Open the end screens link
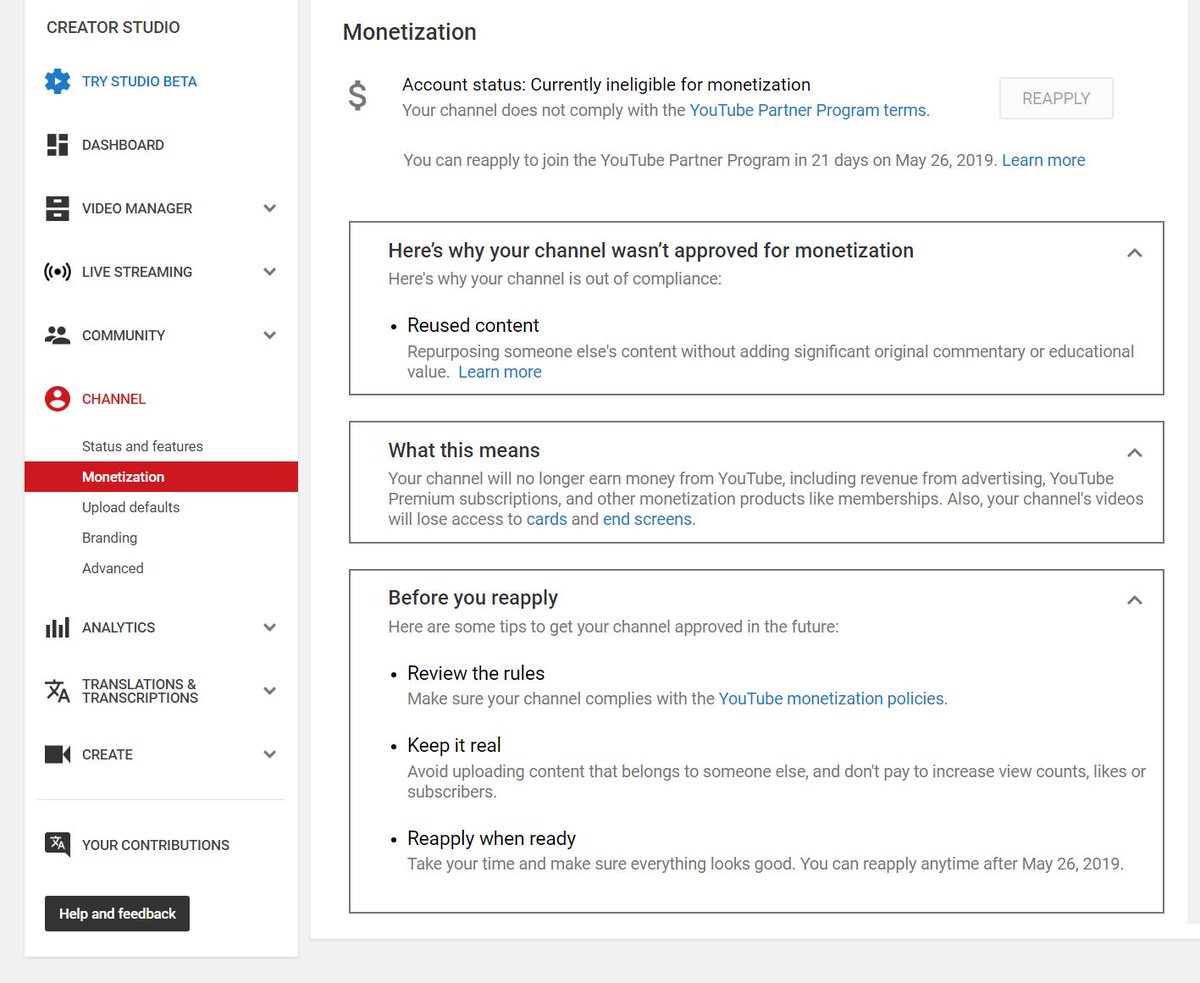Image resolution: width=1200 pixels, height=983 pixels. pos(647,519)
